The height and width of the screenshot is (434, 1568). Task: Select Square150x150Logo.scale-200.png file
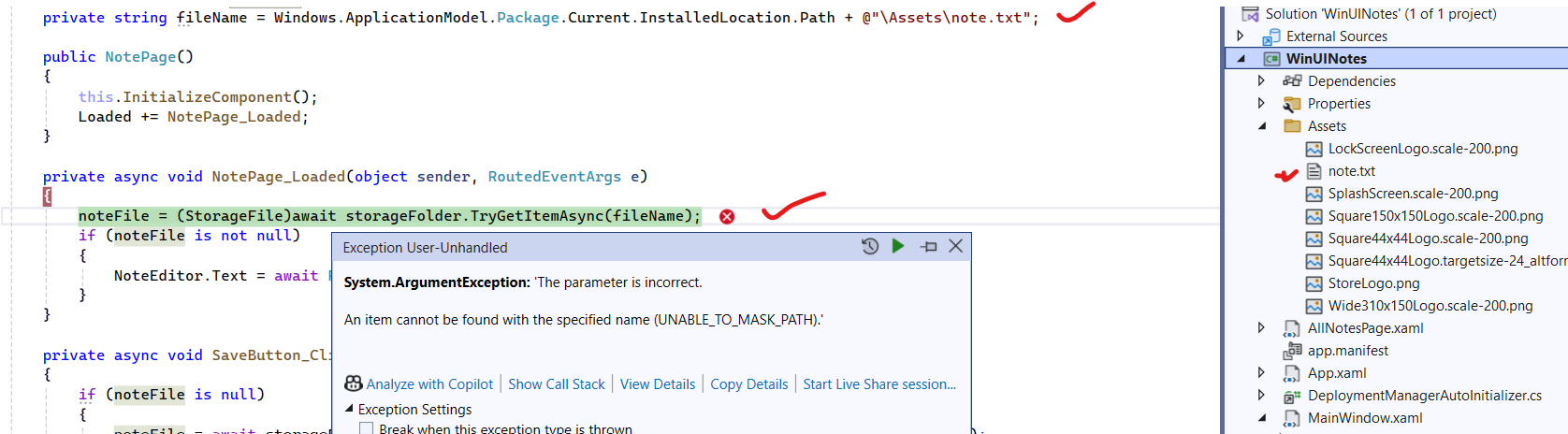point(1435,216)
